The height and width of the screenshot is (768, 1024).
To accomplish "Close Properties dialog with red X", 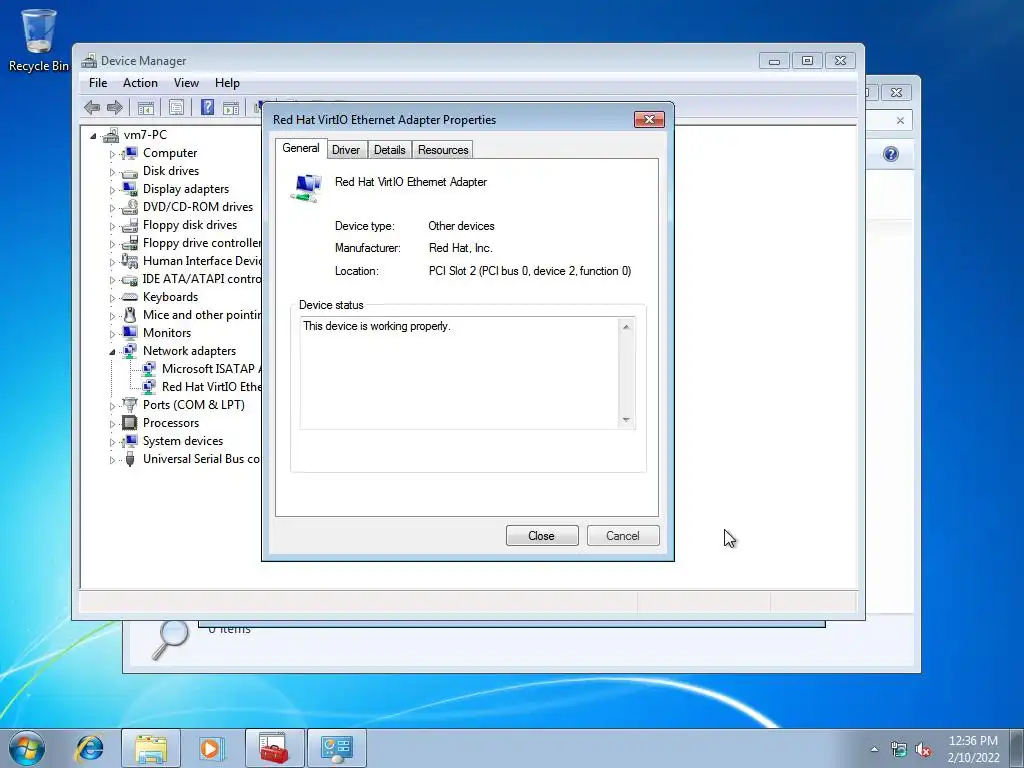I will click(x=649, y=120).
